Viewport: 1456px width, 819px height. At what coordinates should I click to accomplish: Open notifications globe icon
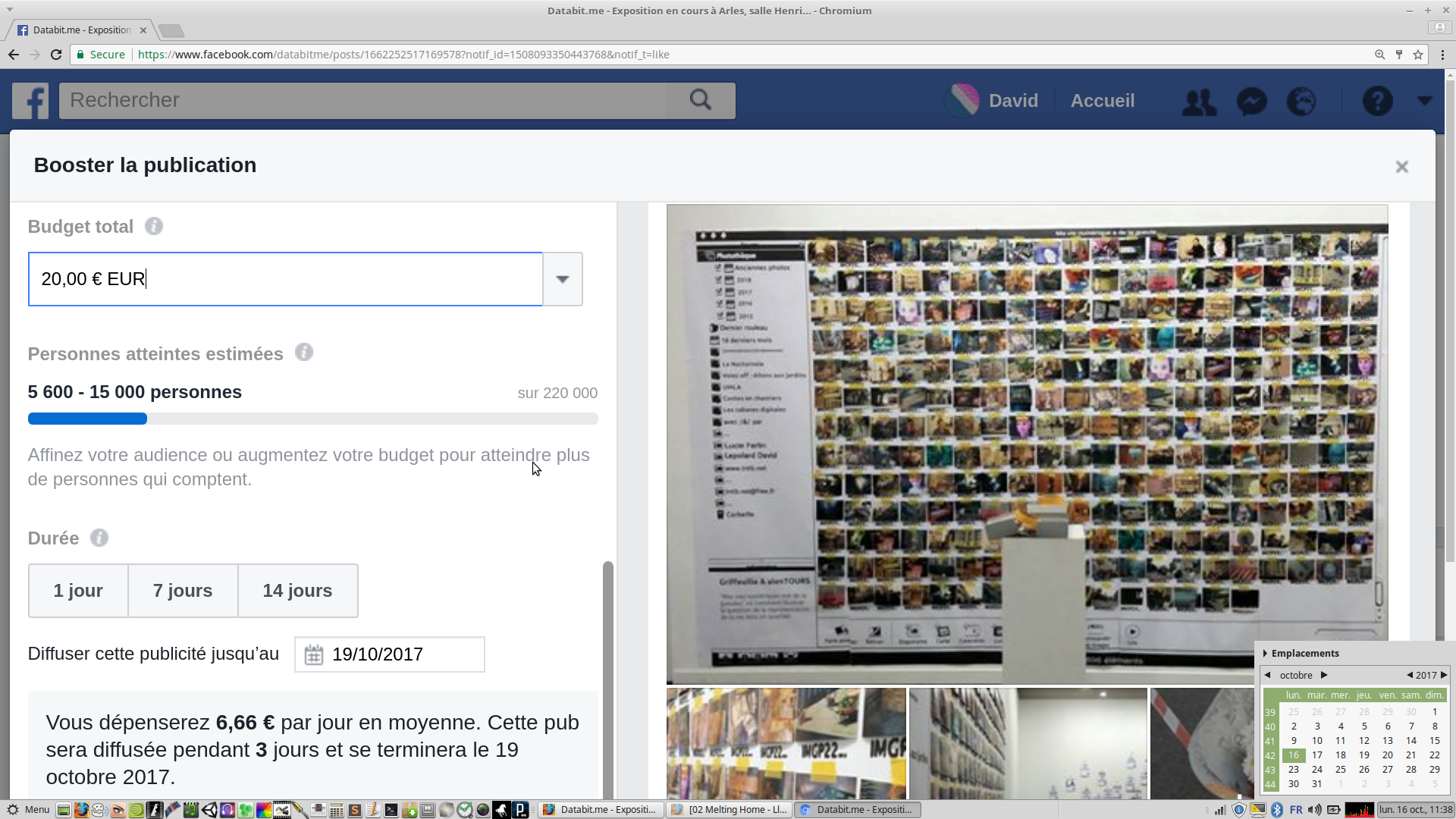1301,102
